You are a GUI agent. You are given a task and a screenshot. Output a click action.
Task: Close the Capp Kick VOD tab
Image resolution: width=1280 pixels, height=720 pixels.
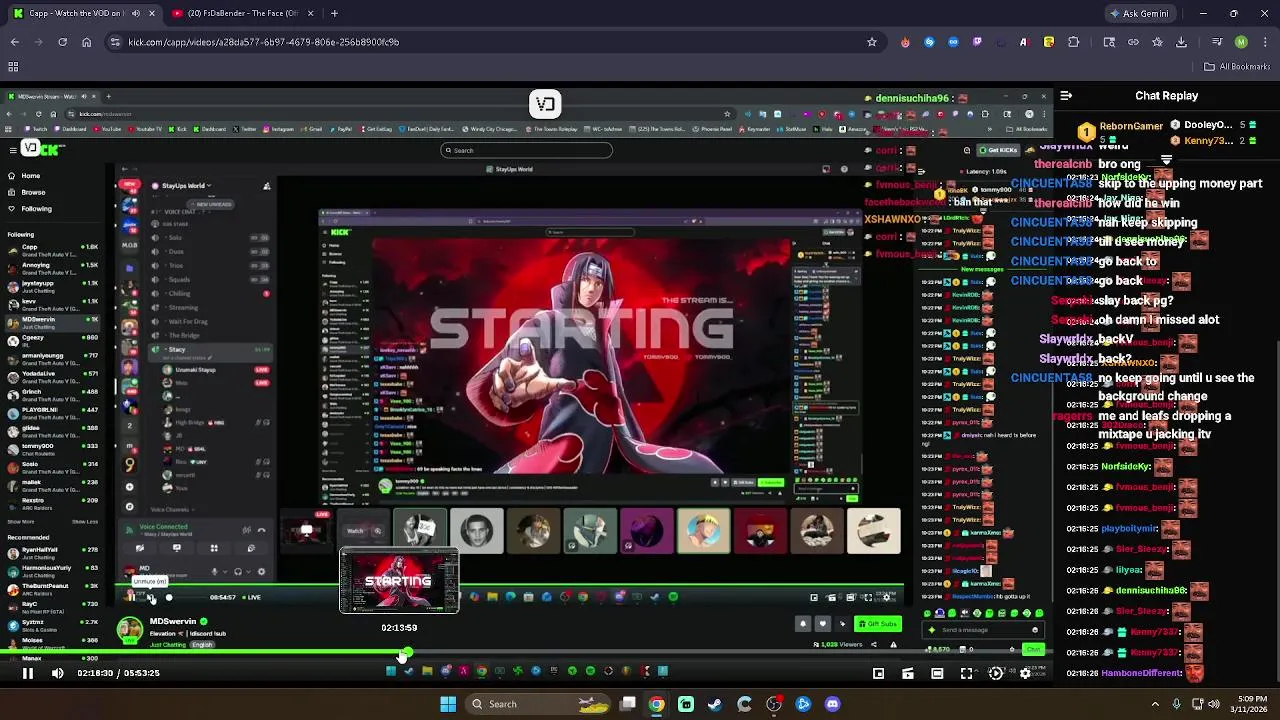pos(152,13)
